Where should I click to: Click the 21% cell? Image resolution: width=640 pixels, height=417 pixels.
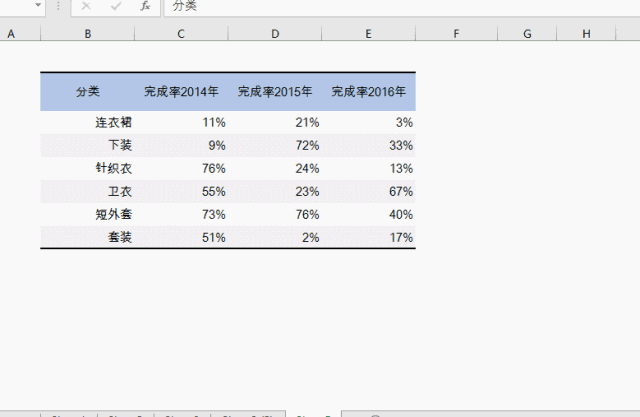(275, 122)
